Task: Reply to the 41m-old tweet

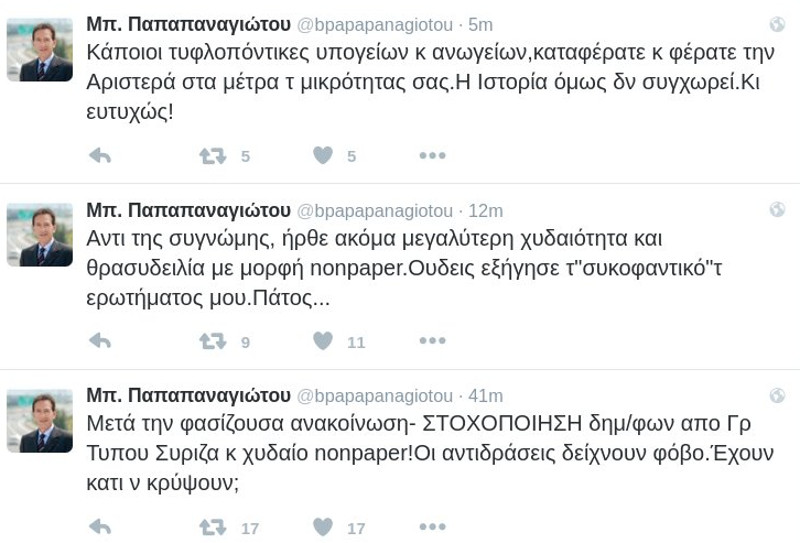Action: [x=100, y=527]
